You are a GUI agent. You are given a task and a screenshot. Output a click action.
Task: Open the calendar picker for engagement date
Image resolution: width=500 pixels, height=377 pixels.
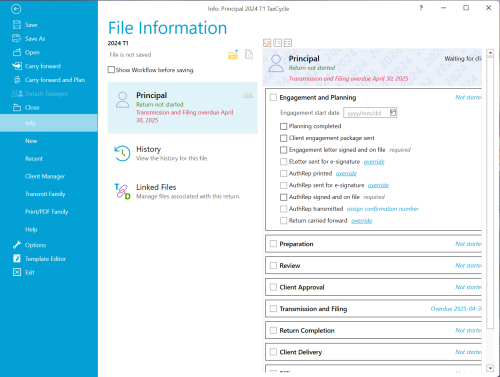(x=393, y=113)
